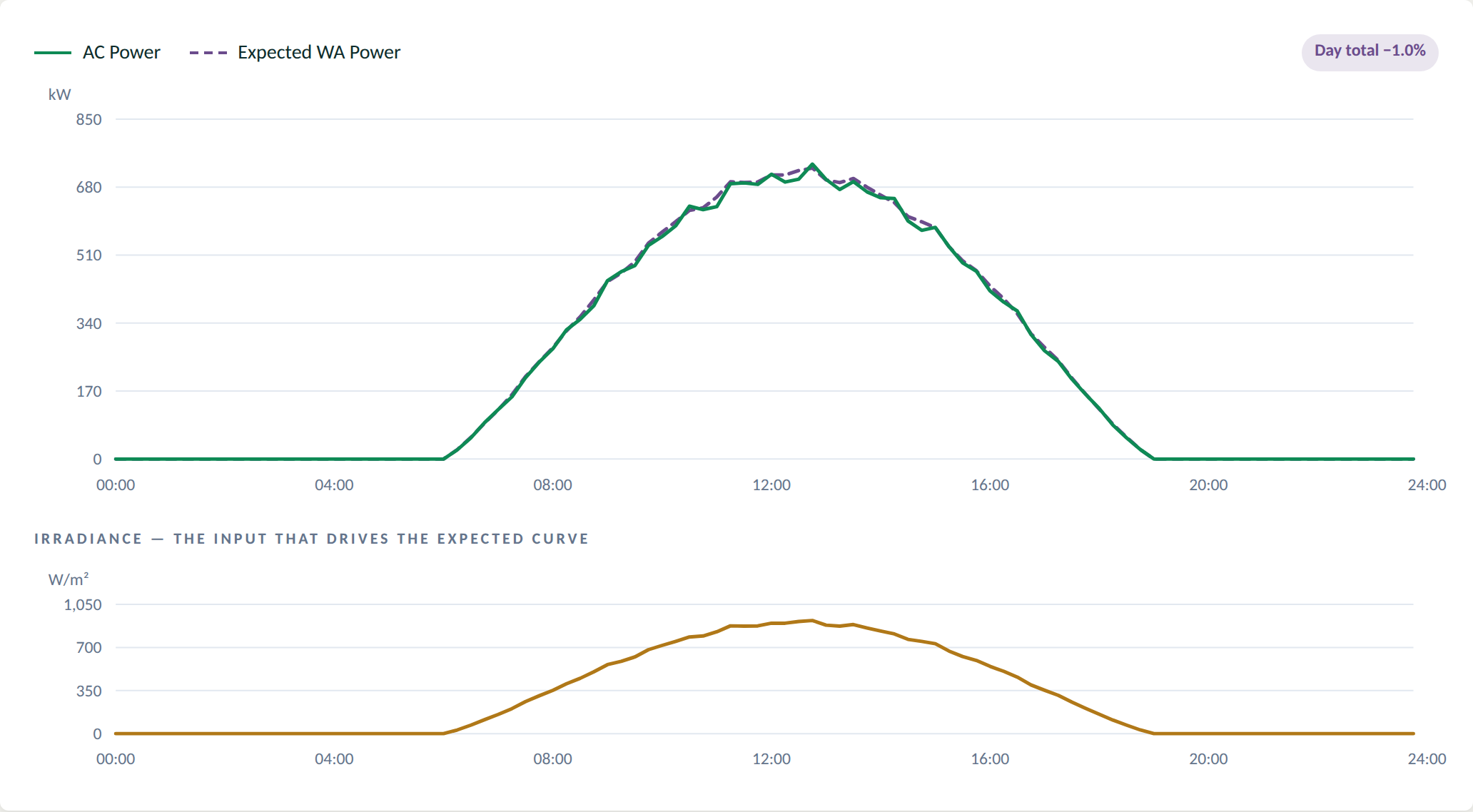Click the 20:00 label under the irradiance chart
Image resolution: width=1473 pixels, height=812 pixels.
point(1208,758)
